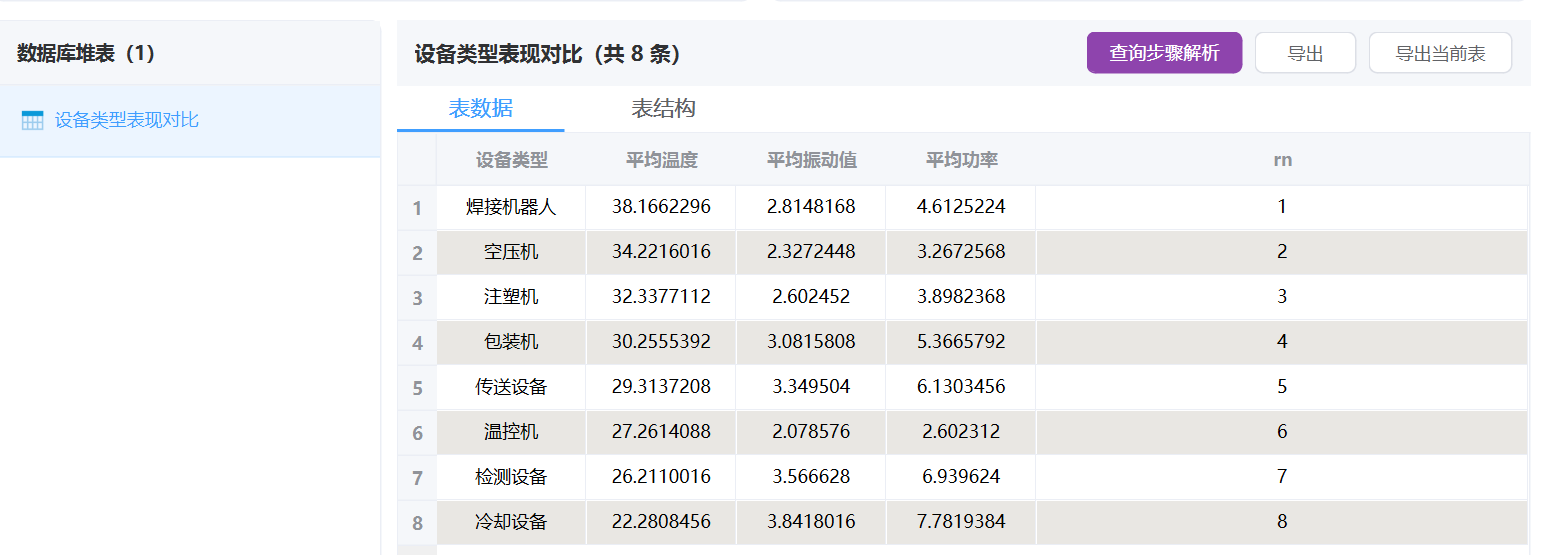Switch to the 表结构 tab
The width and height of the screenshot is (1541, 555).
point(663,109)
